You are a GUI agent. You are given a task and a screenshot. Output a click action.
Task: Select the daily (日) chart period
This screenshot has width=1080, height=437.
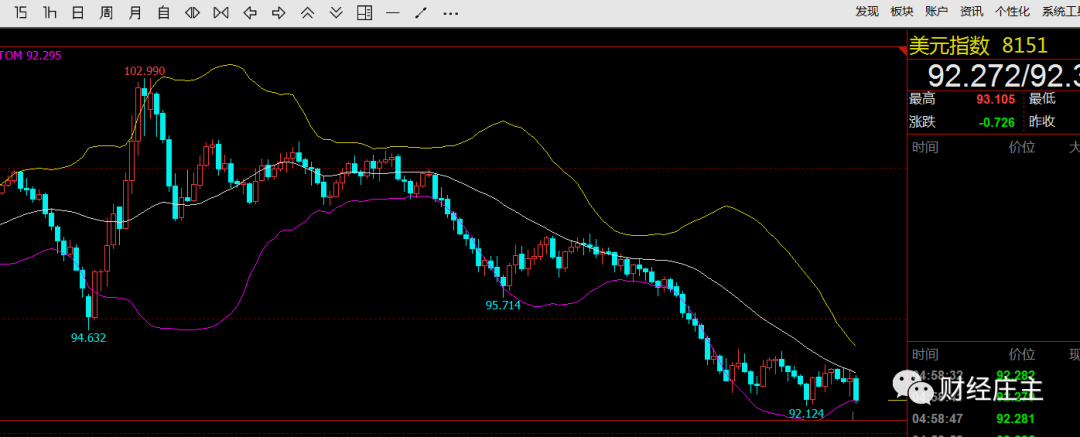pos(79,12)
